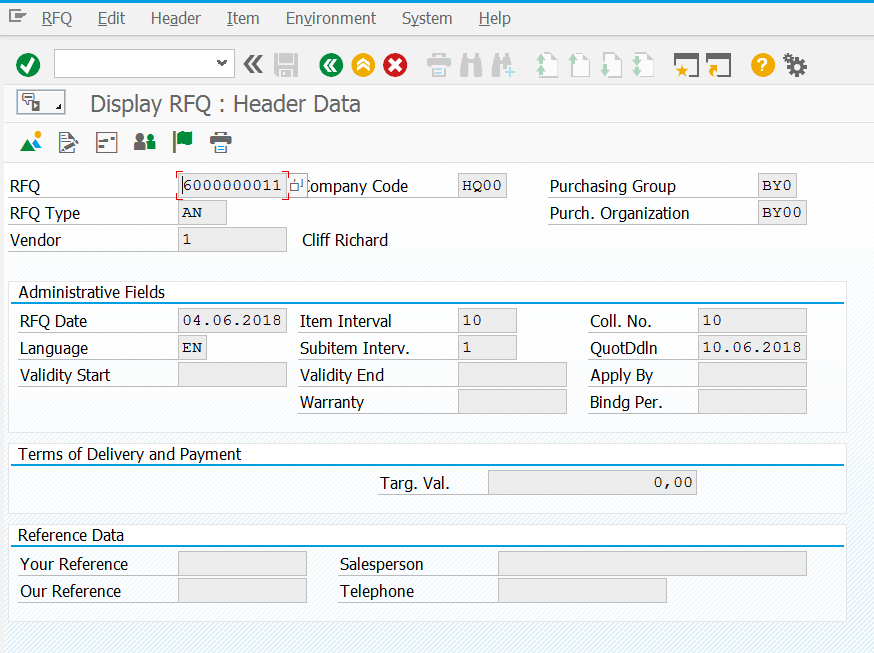874x653 pixels.
Task: Click the grey Print icon in standard toolbar
Action: pos(439,65)
